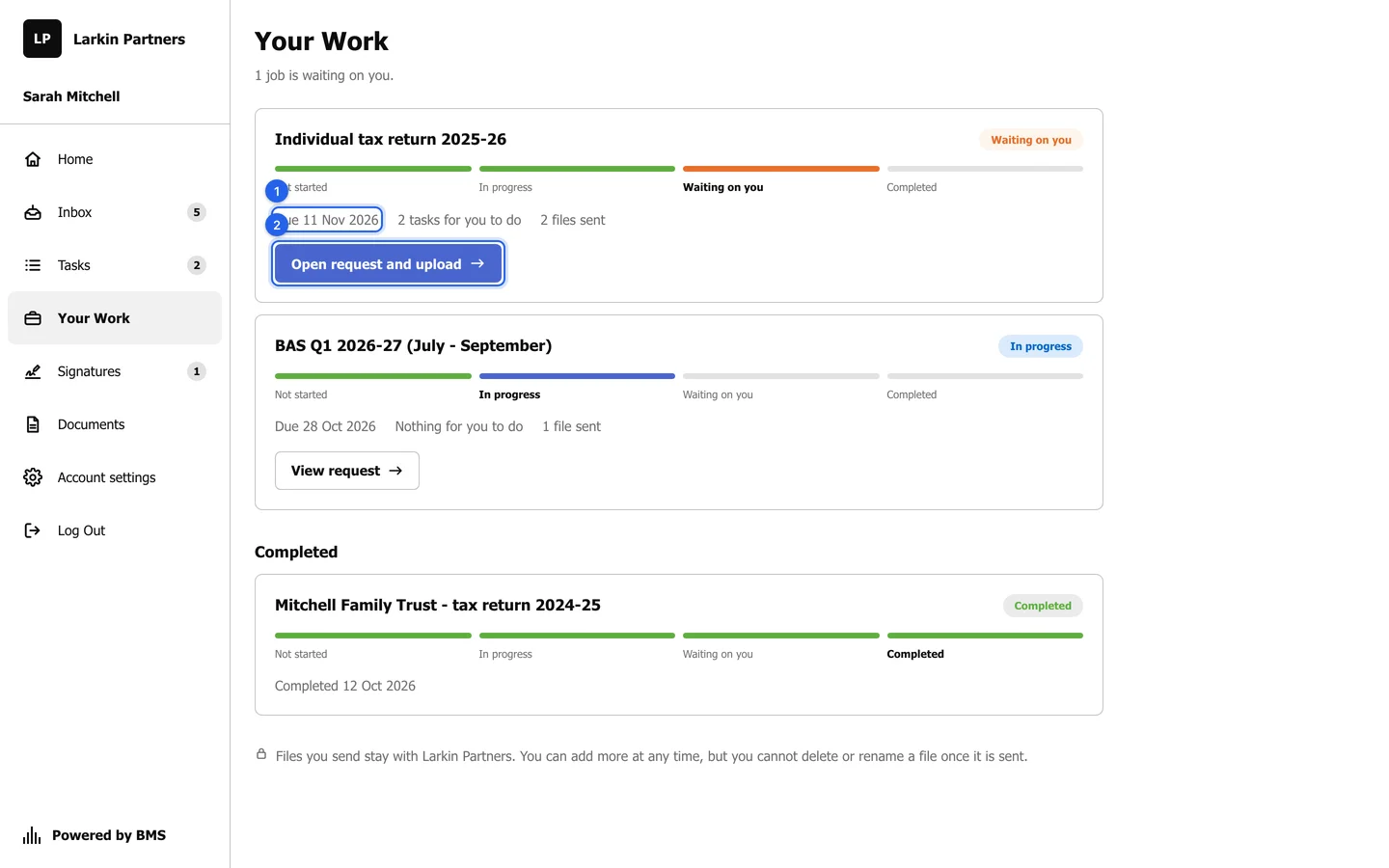Viewport: 1389px width, 868px height.
Task: Click the View request button
Action: [x=347, y=471]
